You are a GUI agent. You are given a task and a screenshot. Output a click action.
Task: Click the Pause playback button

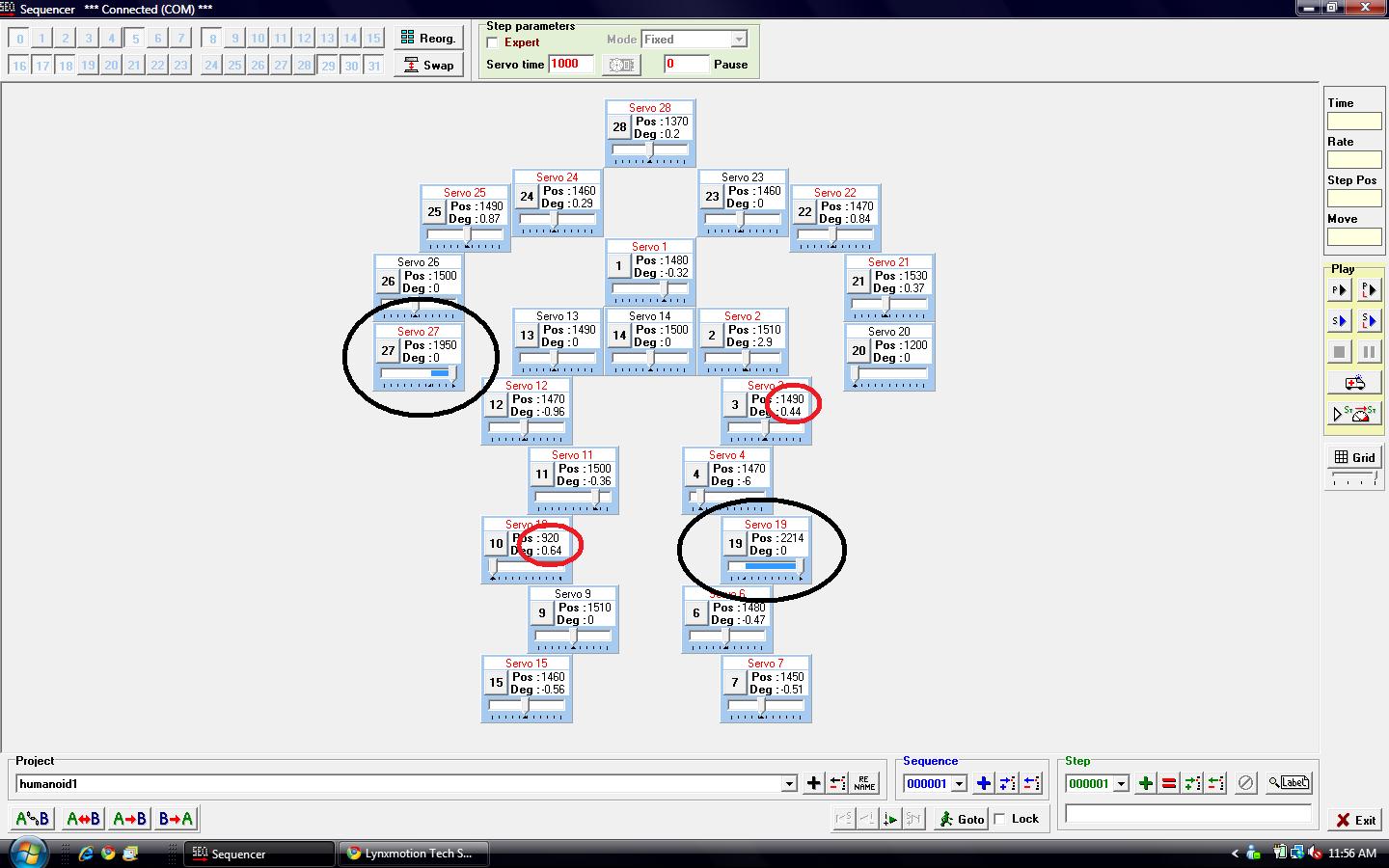coord(1370,352)
